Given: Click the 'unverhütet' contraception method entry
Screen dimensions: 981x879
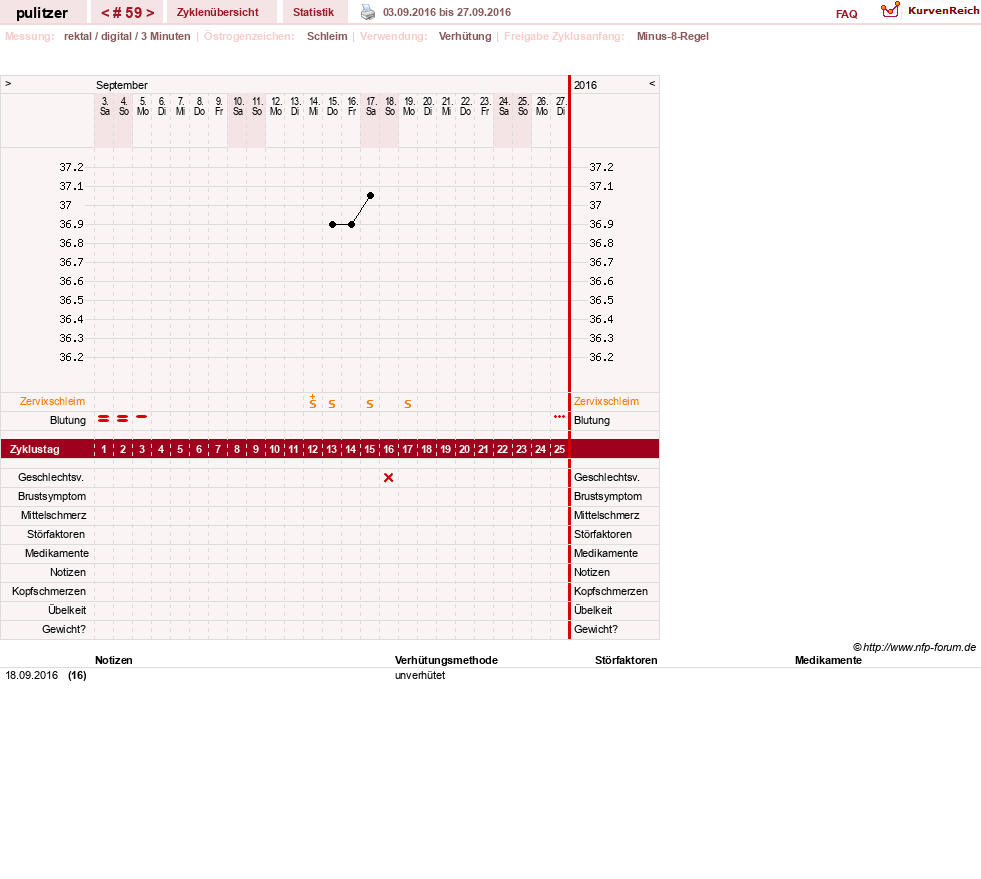Looking at the screenshot, I should (420, 676).
